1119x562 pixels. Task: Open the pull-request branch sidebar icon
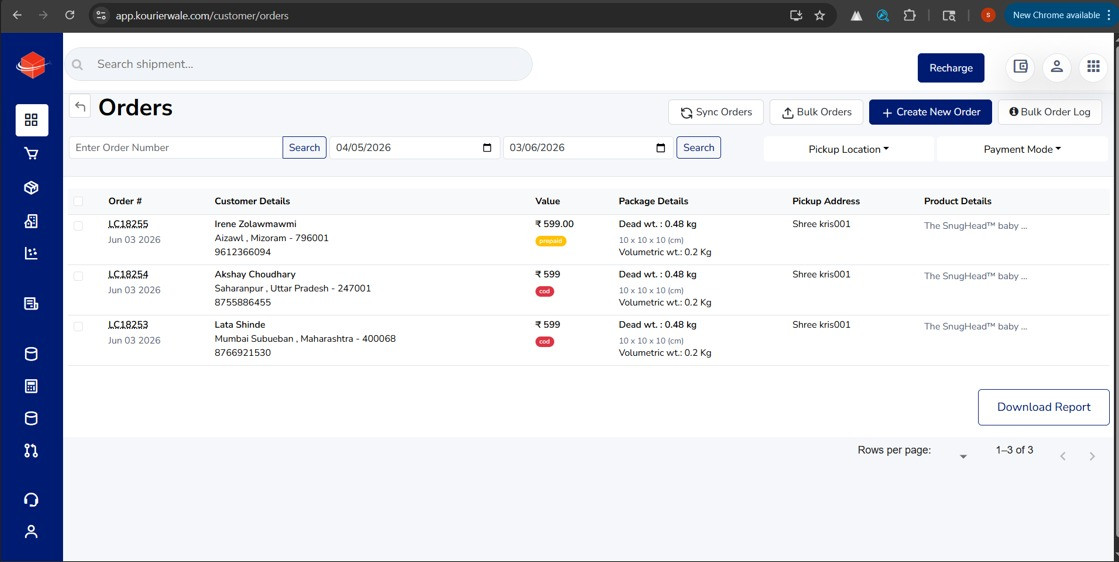tap(31, 451)
